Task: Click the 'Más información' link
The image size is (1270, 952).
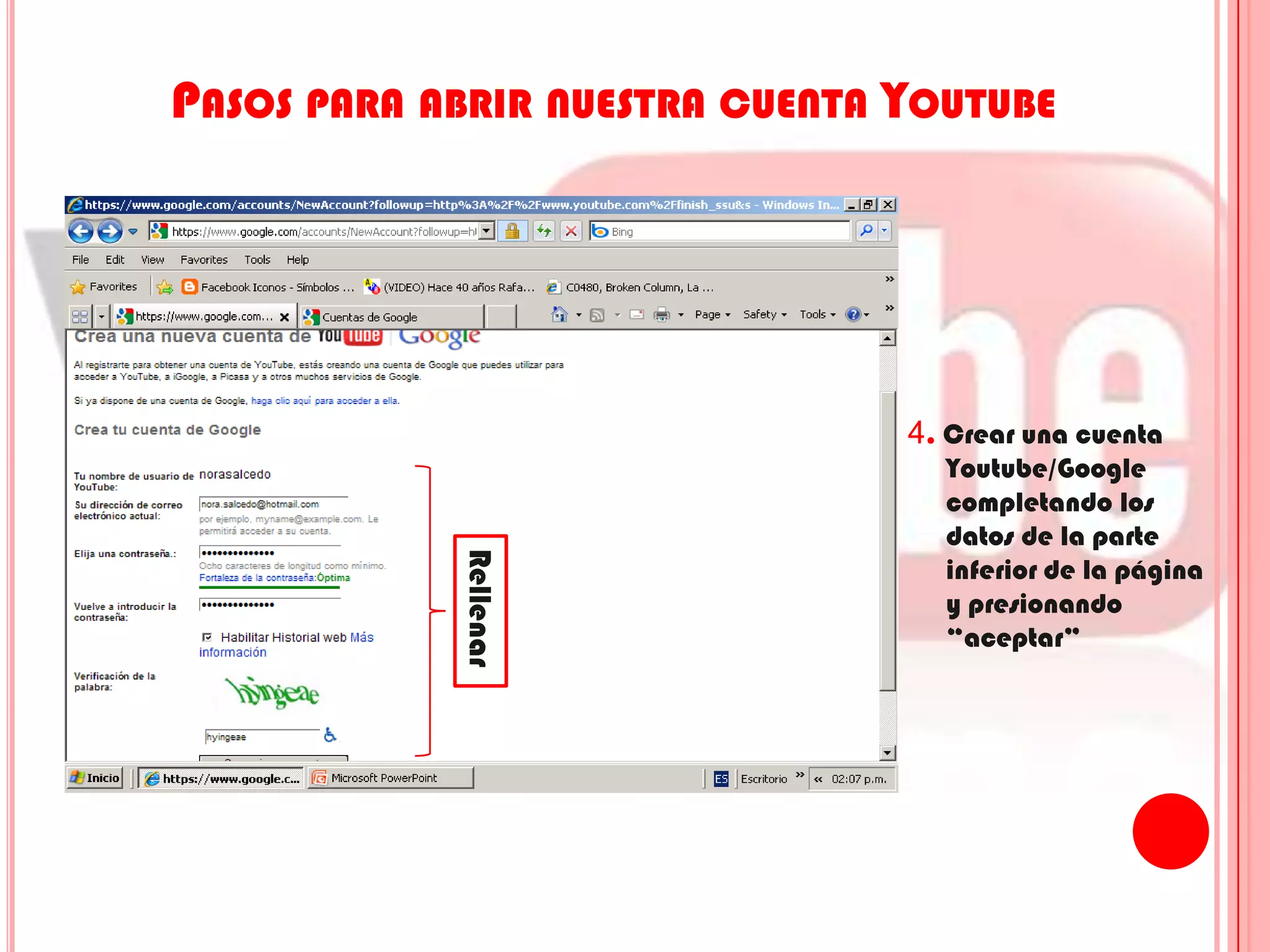Action: 286,645
